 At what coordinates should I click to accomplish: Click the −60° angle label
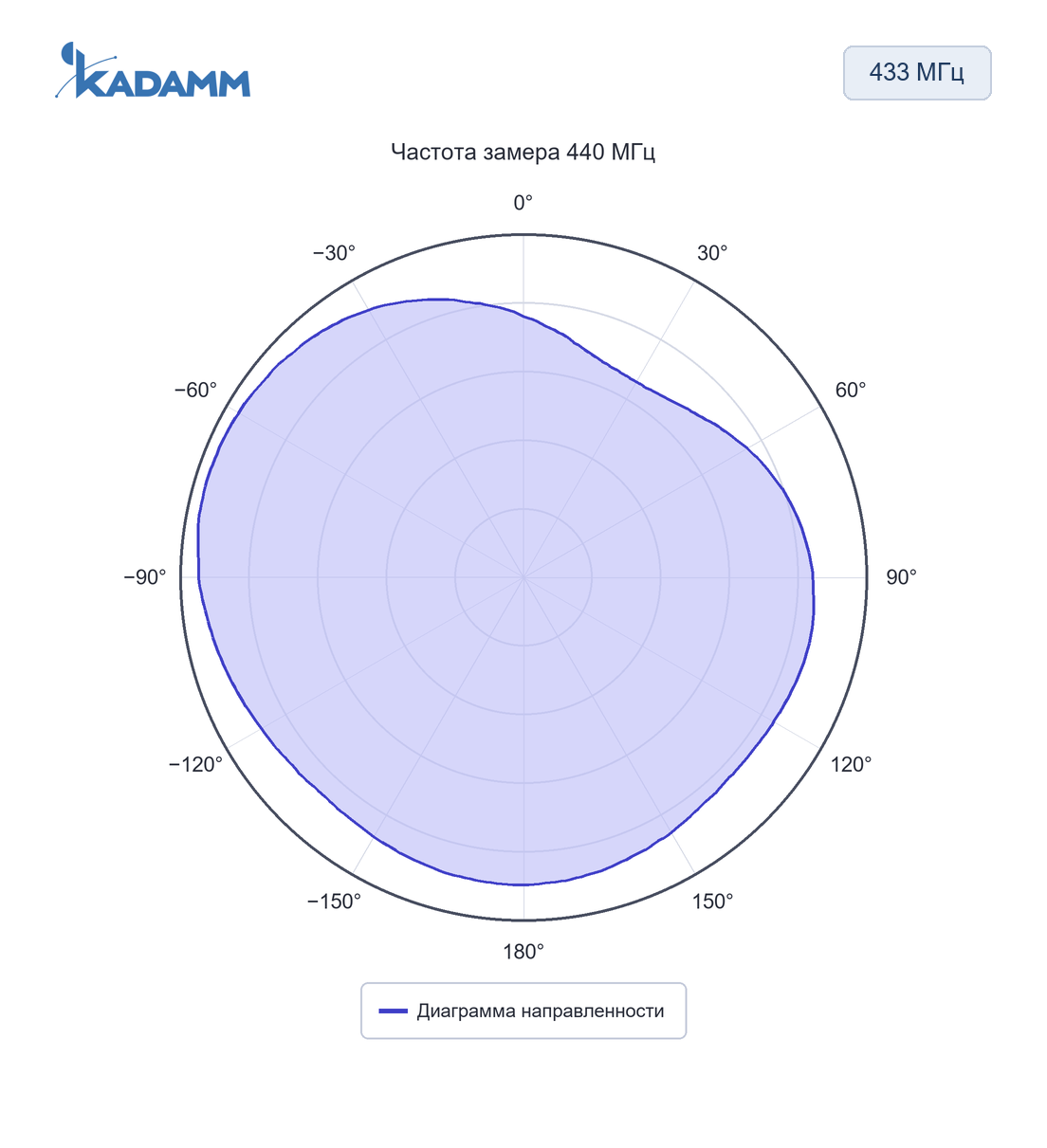click(195, 391)
